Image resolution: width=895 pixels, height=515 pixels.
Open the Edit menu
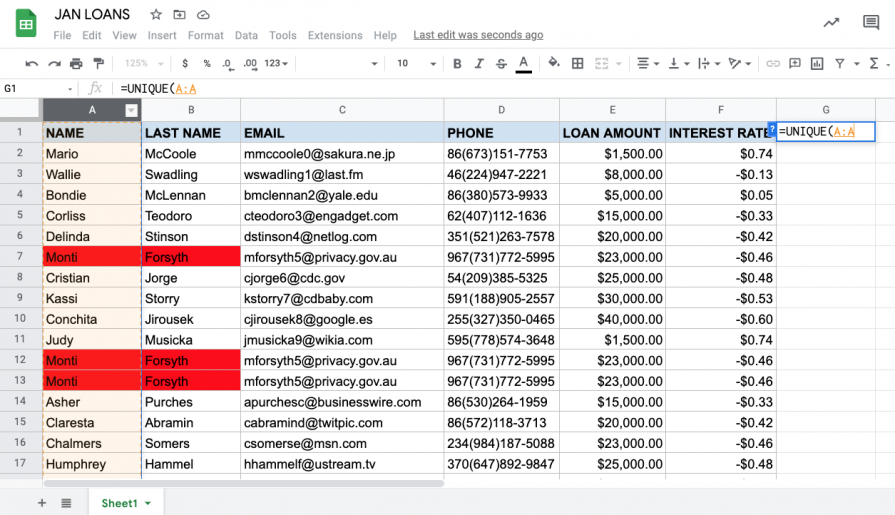tap(91, 35)
